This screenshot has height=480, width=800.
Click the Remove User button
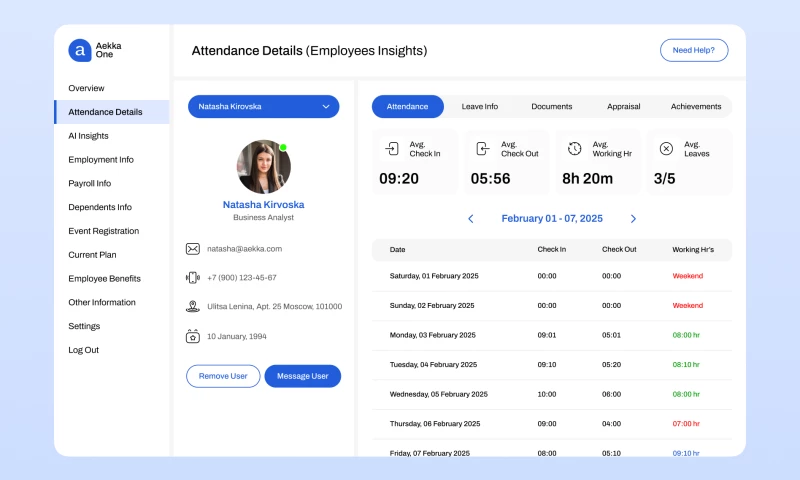point(223,376)
